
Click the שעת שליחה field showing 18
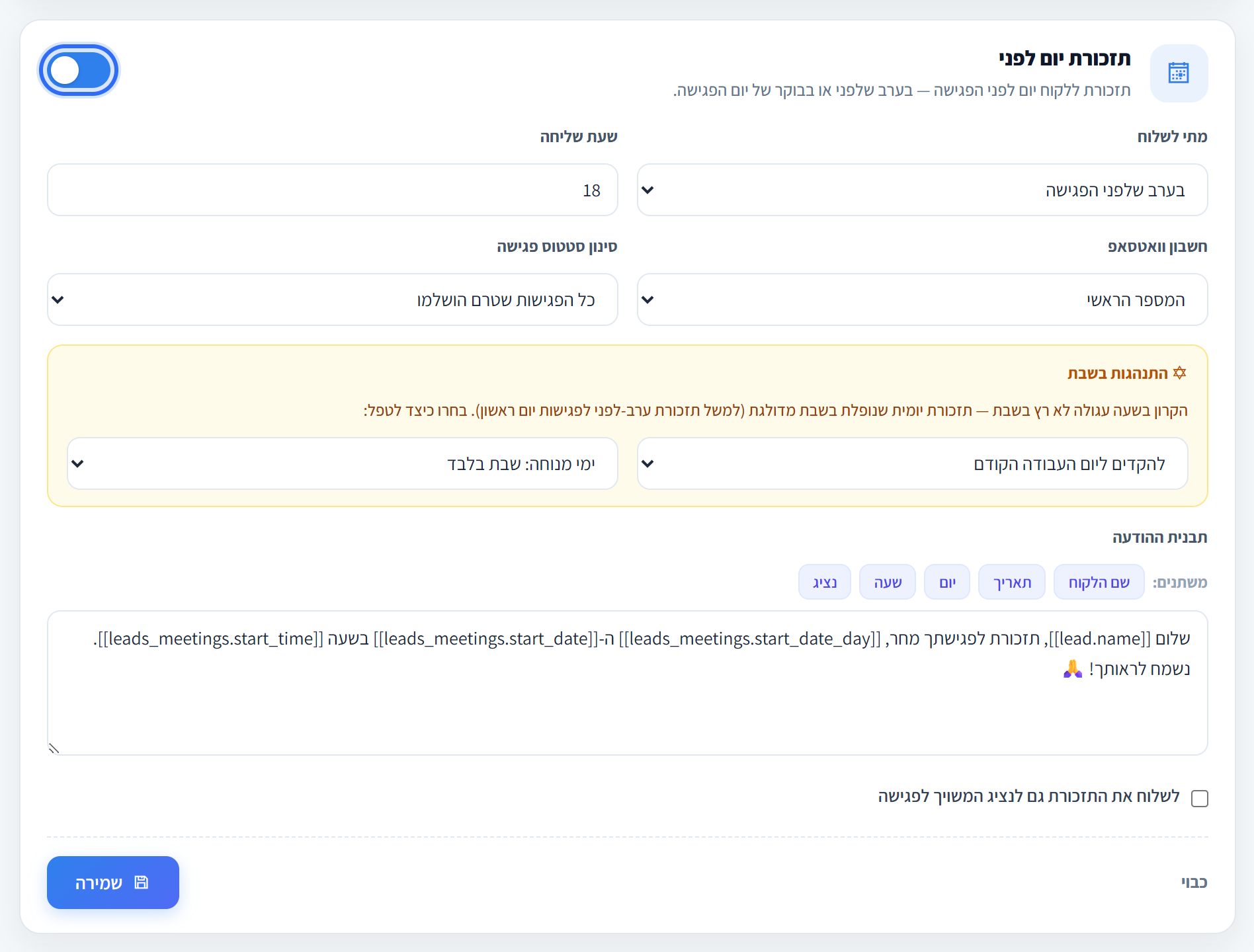pos(333,190)
